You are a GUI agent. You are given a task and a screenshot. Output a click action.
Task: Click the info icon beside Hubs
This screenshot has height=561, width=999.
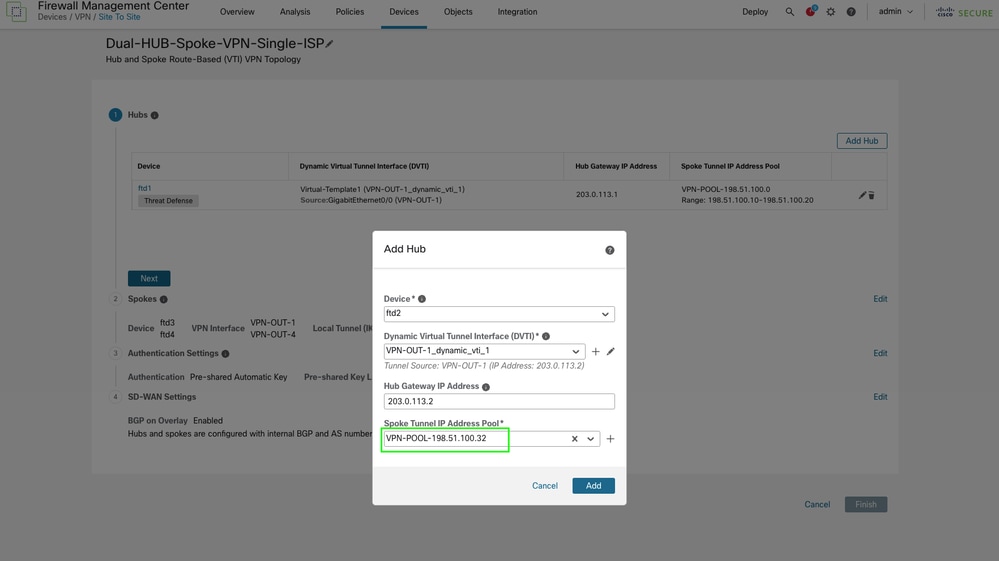(154, 115)
